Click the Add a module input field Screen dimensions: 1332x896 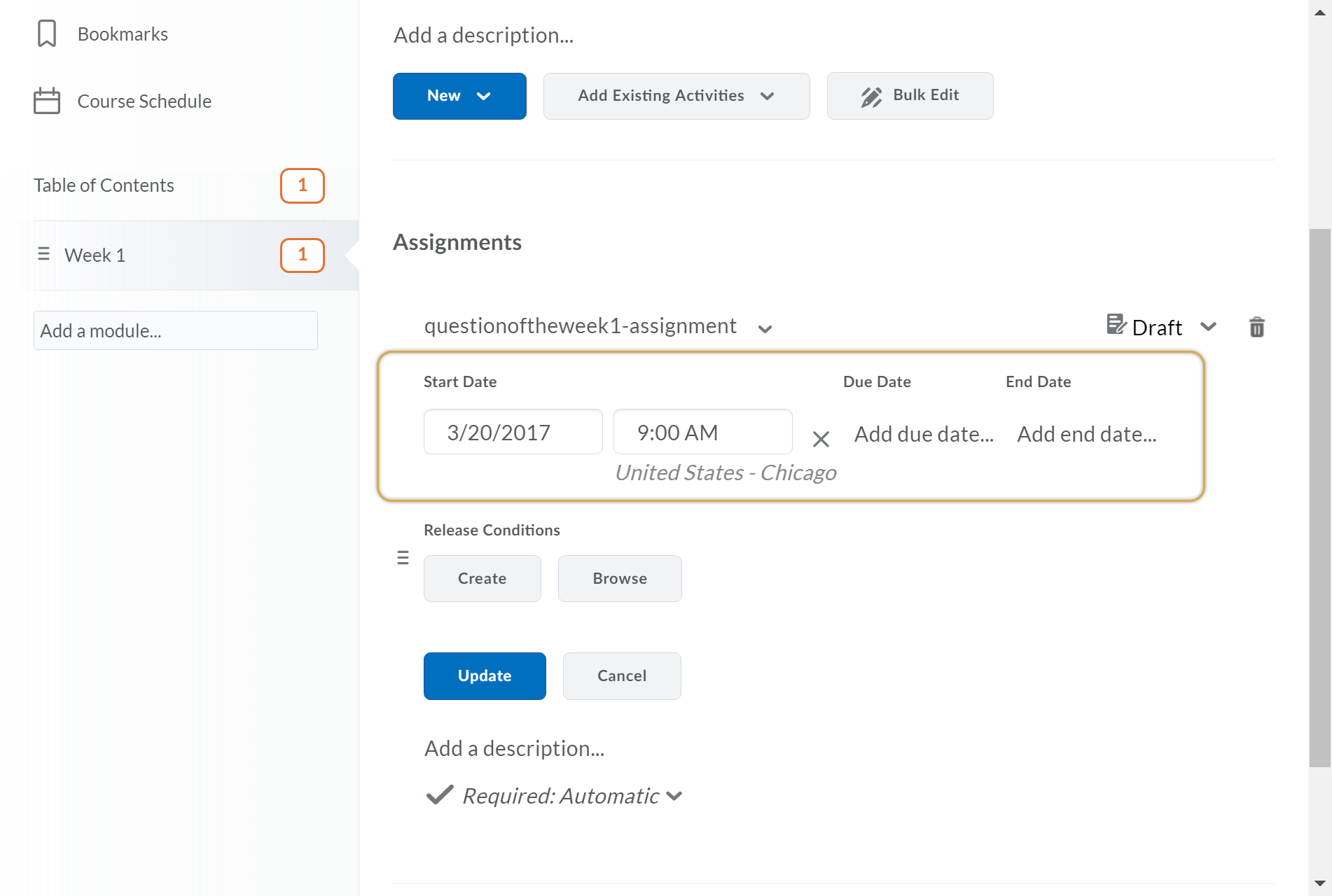[x=176, y=330]
